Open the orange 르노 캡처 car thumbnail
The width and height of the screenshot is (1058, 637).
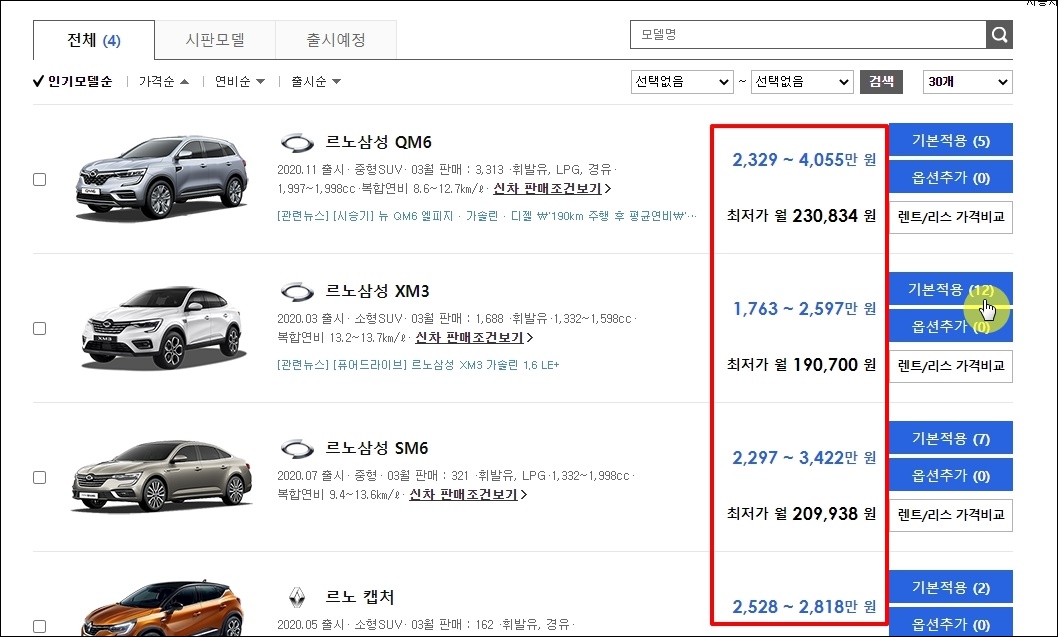click(x=162, y=609)
